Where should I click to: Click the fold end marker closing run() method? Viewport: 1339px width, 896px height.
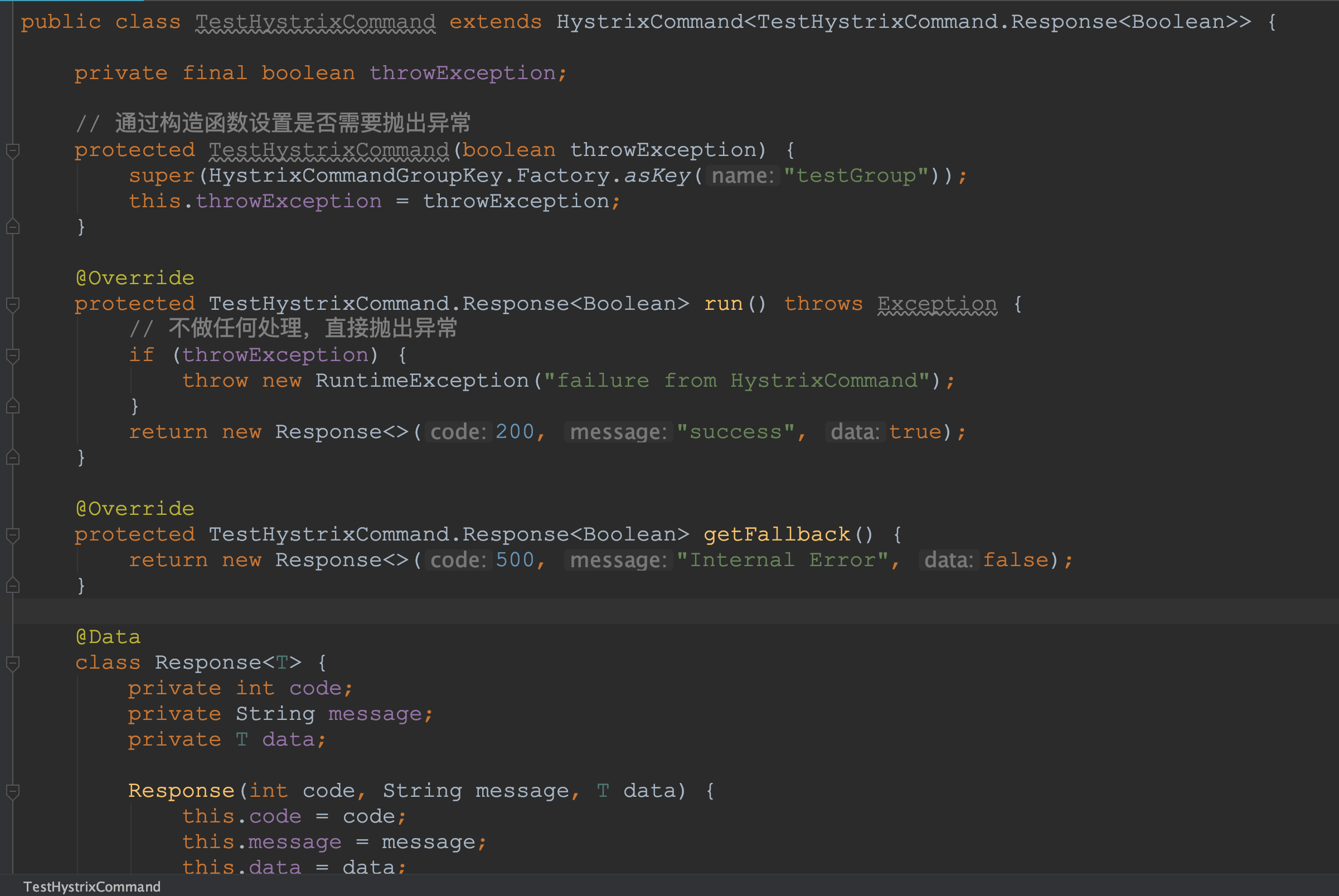click(x=13, y=457)
